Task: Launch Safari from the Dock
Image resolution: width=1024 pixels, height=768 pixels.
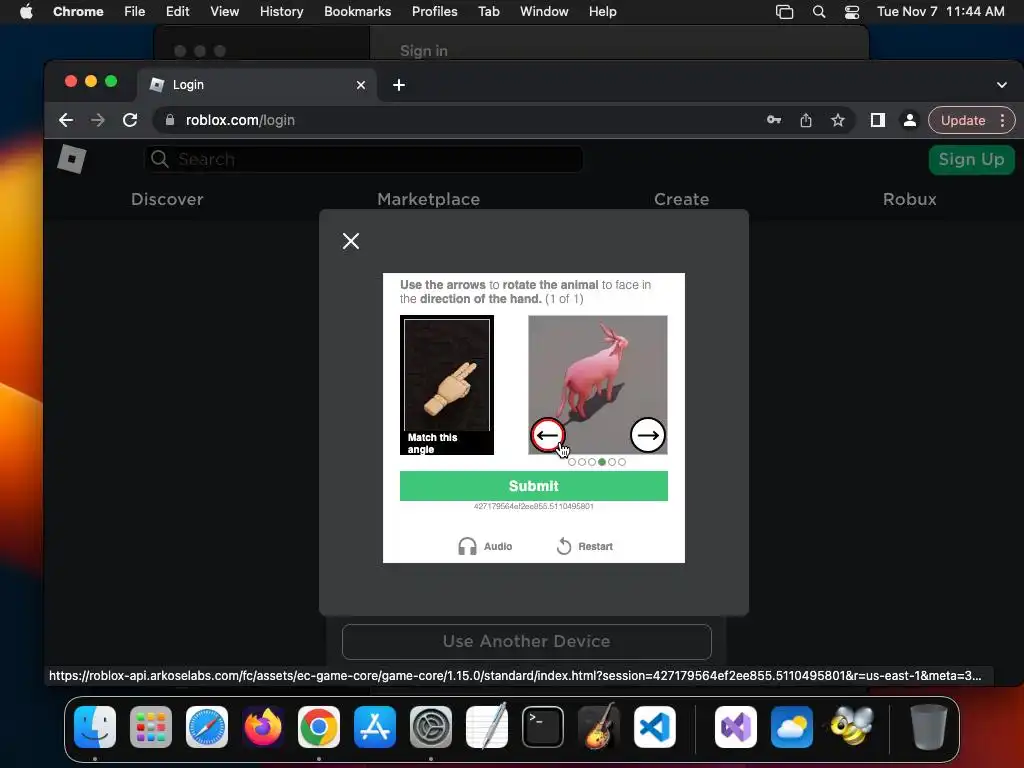Action: click(x=207, y=726)
